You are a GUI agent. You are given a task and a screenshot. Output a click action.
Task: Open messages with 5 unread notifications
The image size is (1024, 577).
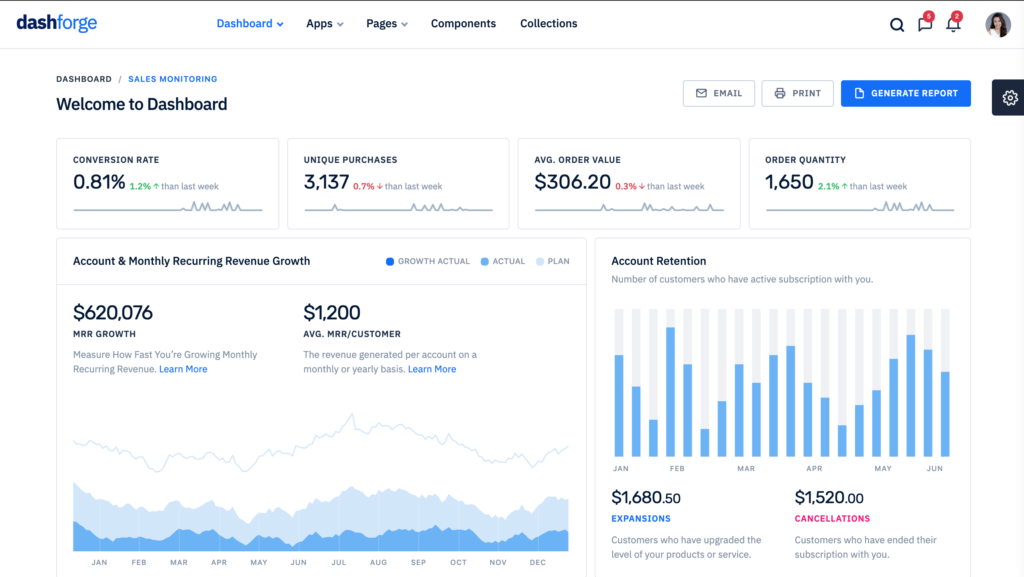pyautogui.click(x=925, y=25)
